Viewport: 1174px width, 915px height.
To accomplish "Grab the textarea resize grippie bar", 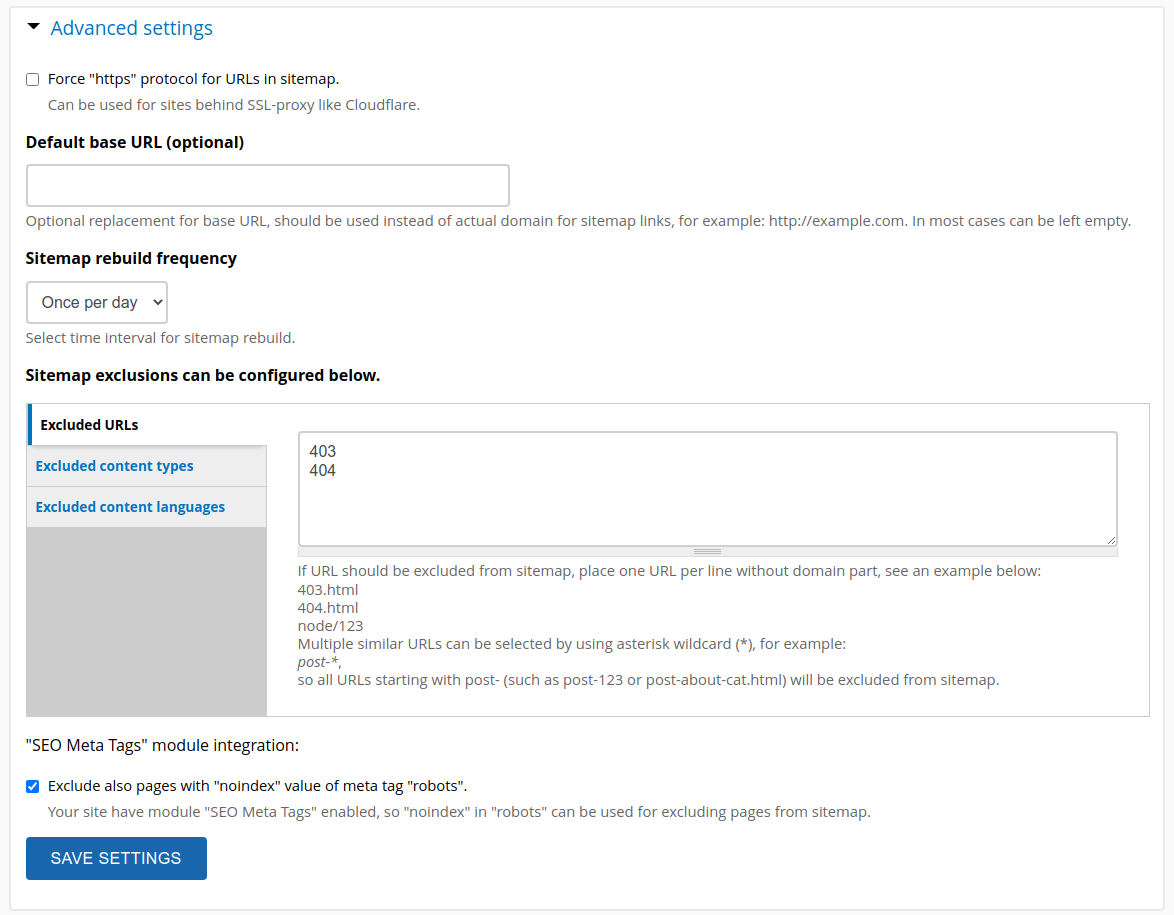I will pos(708,551).
